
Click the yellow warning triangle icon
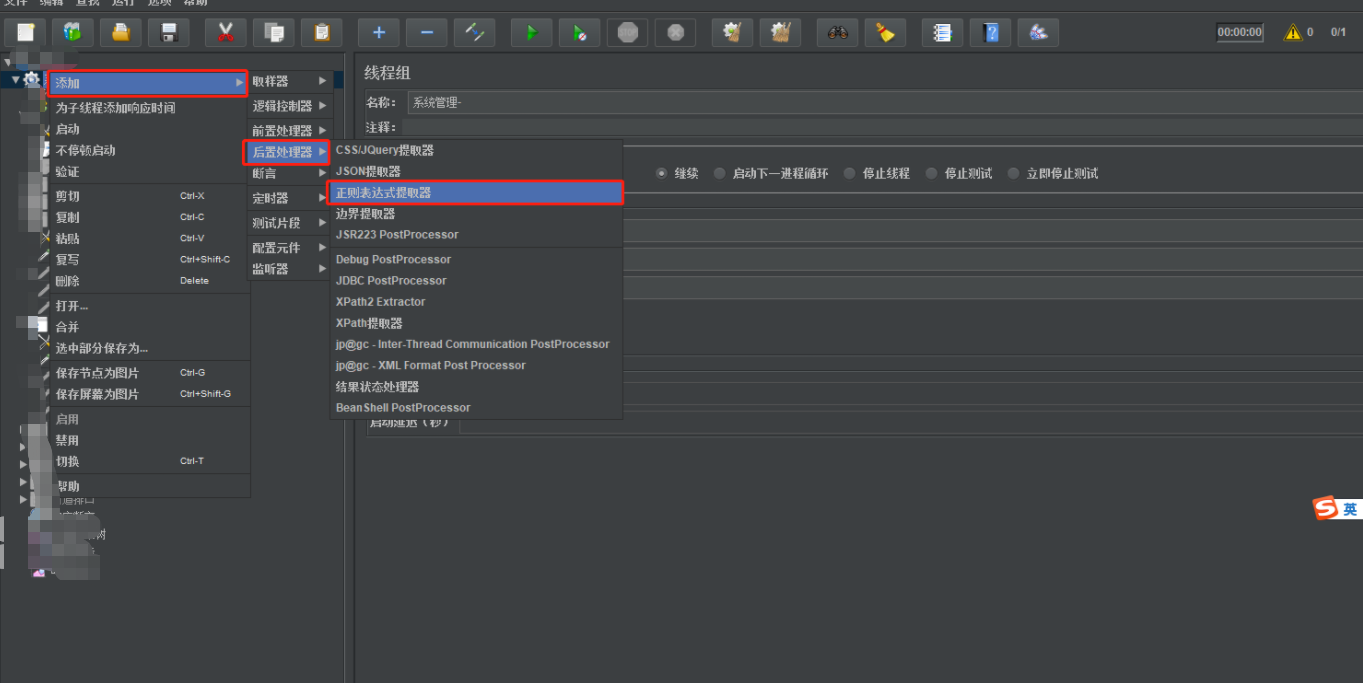[1293, 32]
